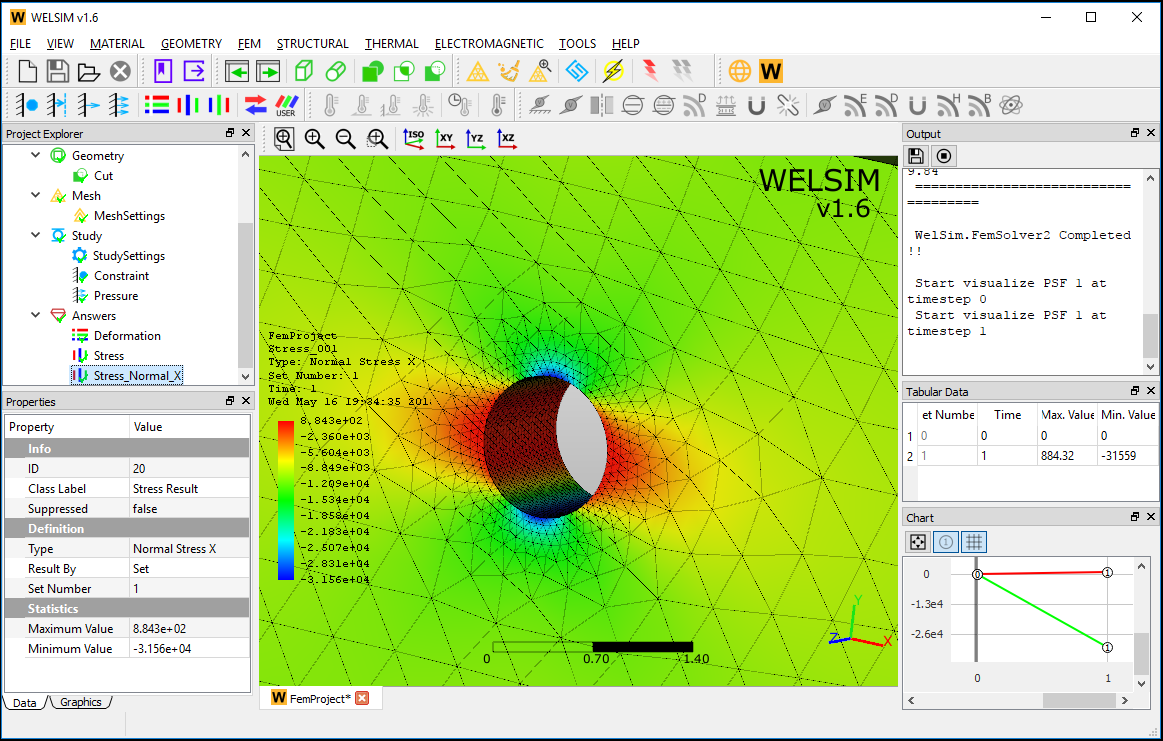The height and width of the screenshot is (741, 1163).
Task: Open the STRUCTURAL menu
Action: (x=313, y=44)
